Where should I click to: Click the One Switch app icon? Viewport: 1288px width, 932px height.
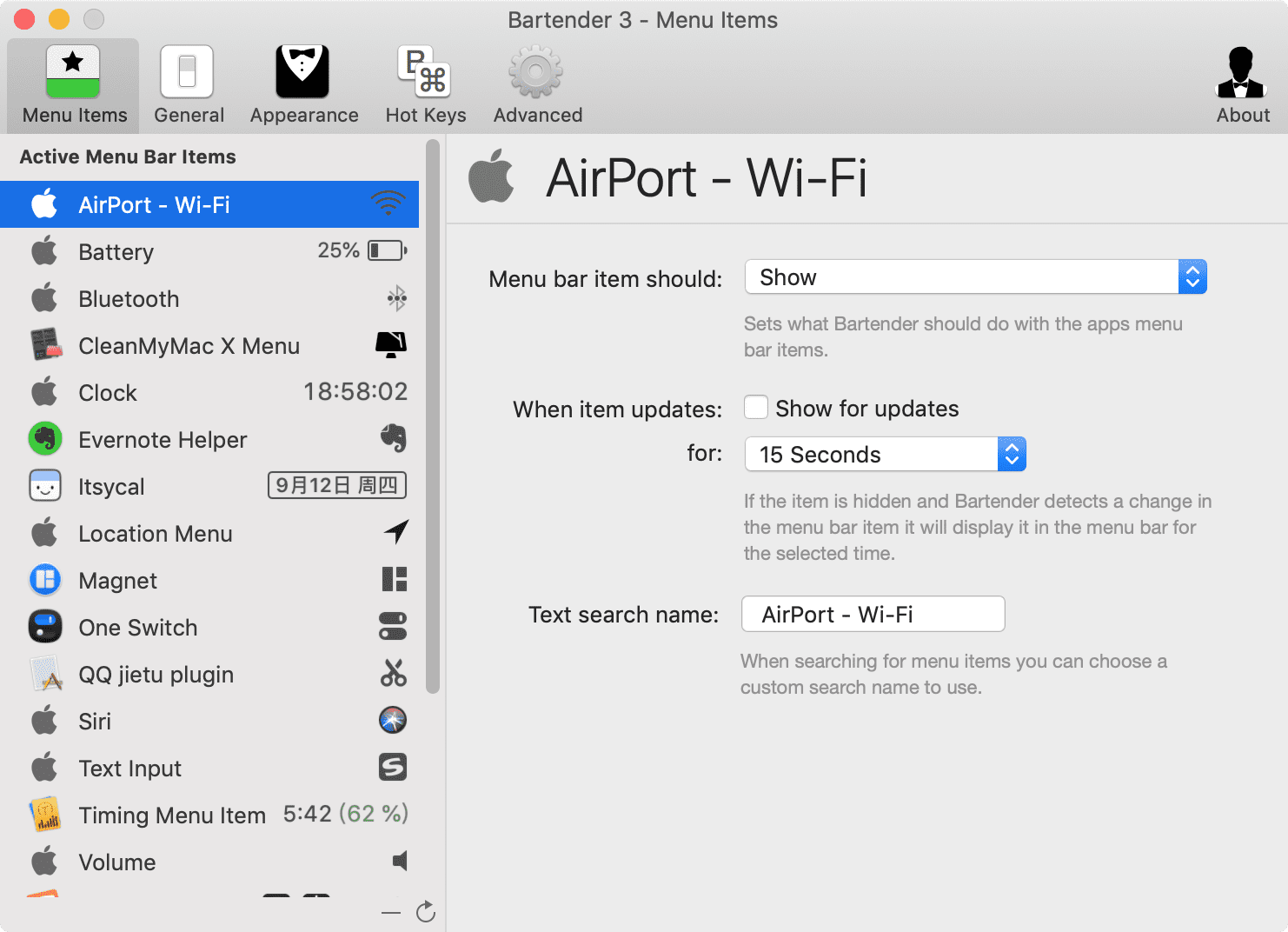(45, 627)
